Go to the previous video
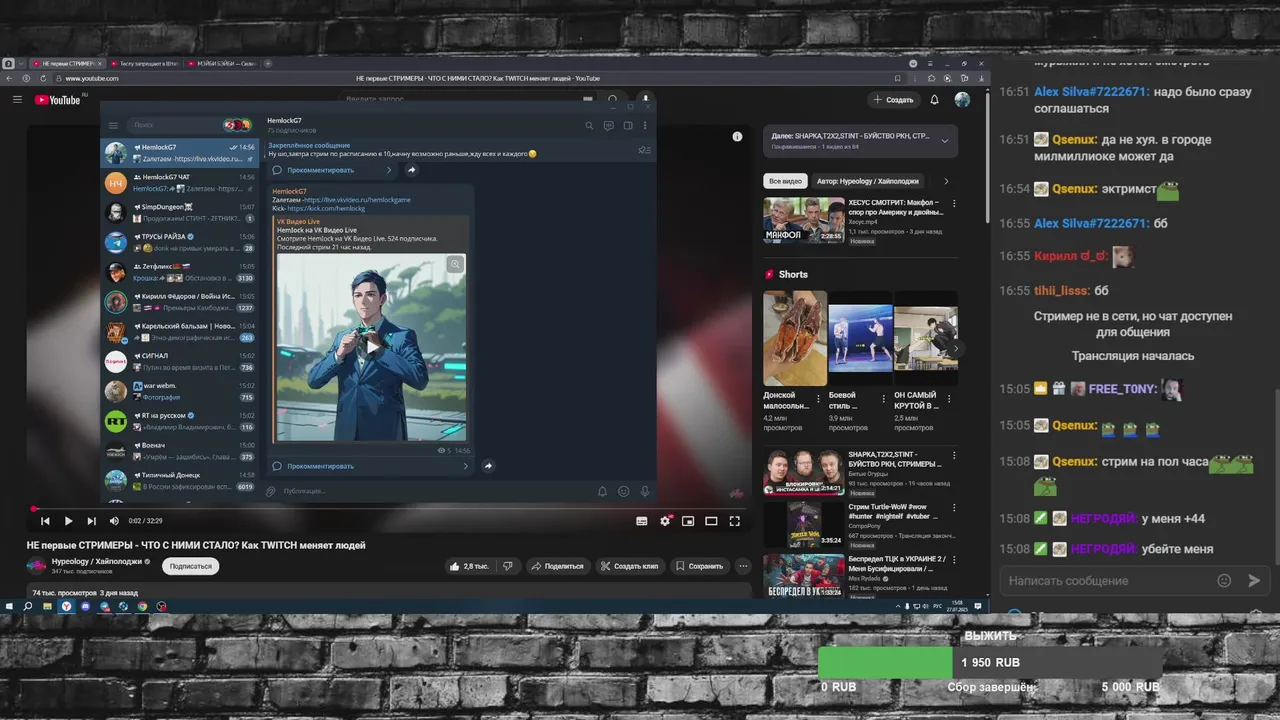 click(x=45, y=521)
